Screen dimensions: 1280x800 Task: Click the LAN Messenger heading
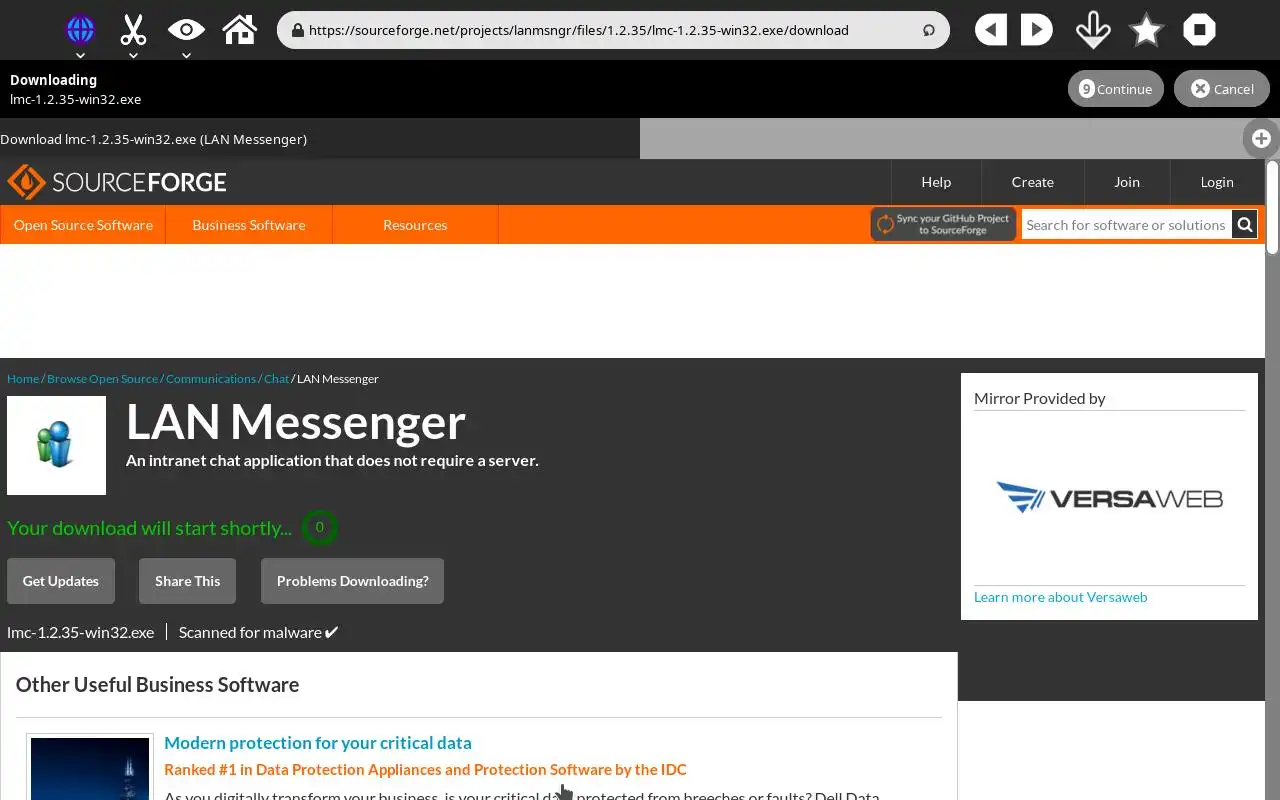point(296,422)
